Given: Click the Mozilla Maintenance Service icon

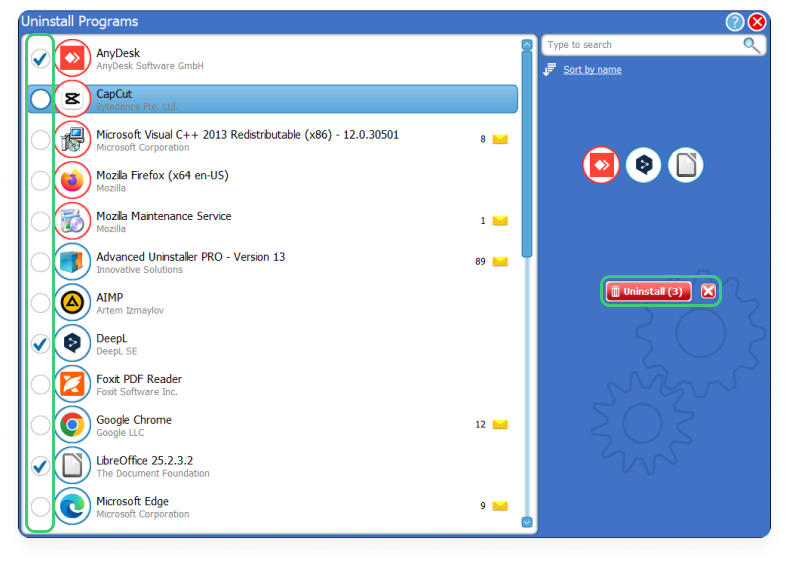Looking at the screenshot, I should [x=72, y=221].
